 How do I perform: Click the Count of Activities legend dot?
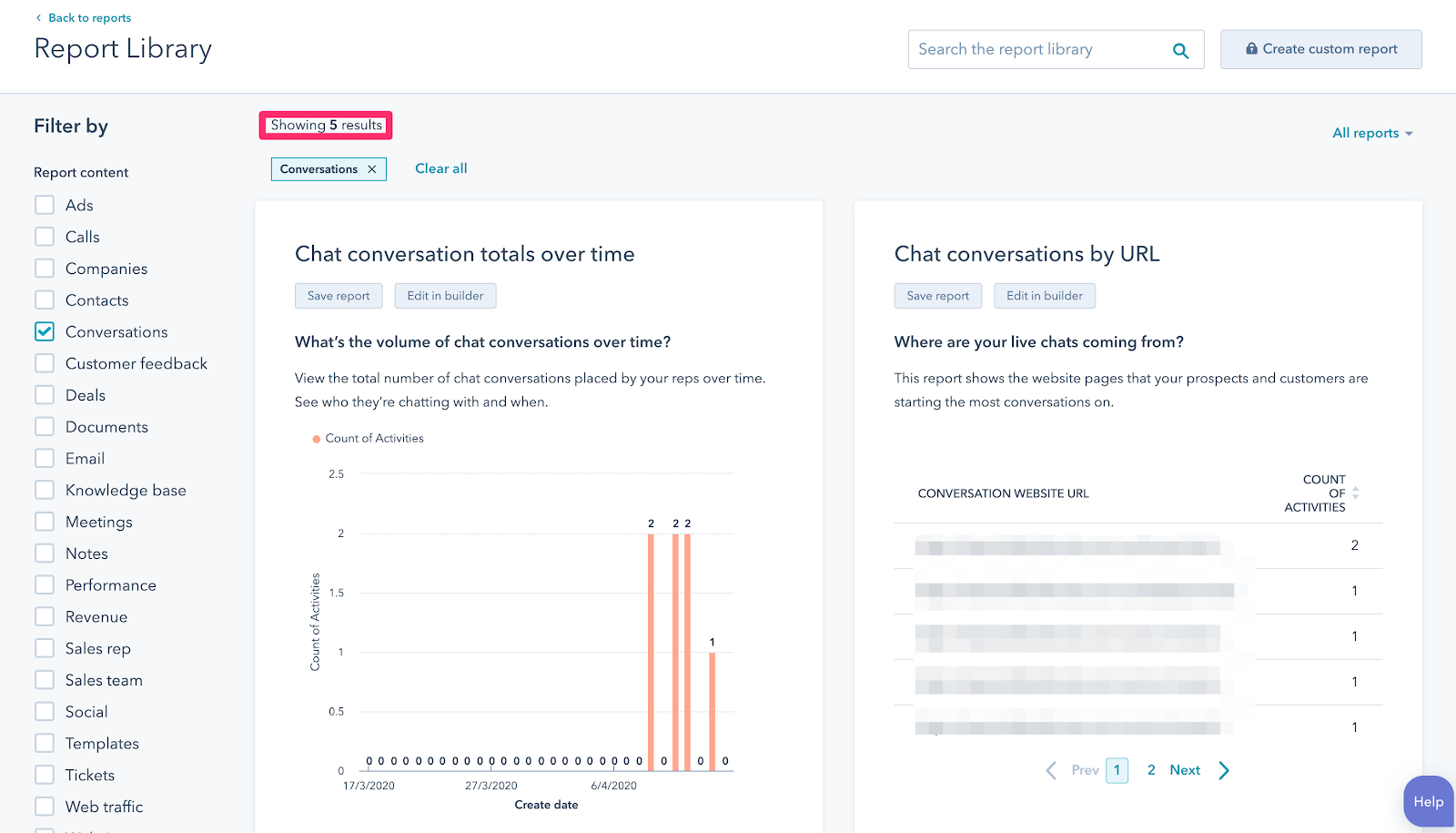tap(317, 439)
